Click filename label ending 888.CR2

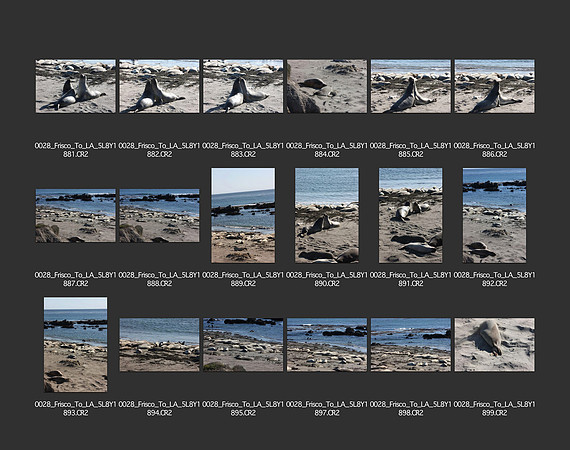tap(159, 279)
